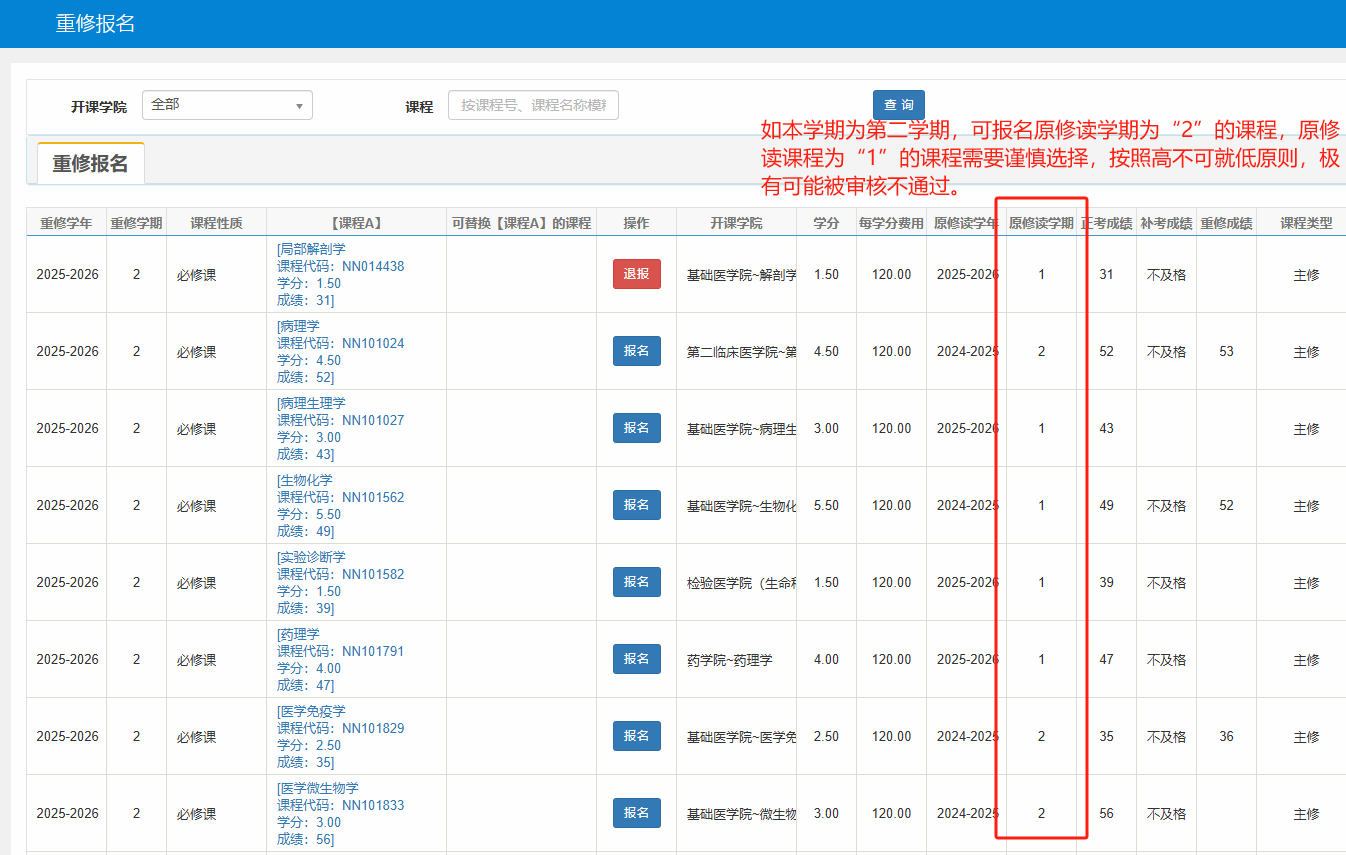Select the 药理学 course name link
1346x855 pixels.
click(x=299, y=634)
